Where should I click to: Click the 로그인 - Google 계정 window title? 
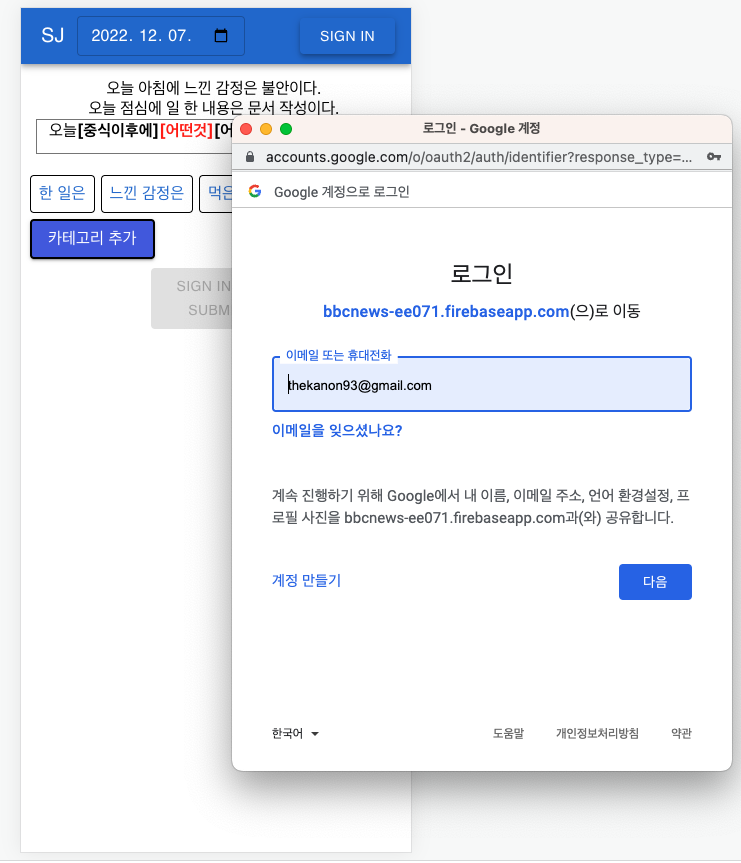[481, 128]
